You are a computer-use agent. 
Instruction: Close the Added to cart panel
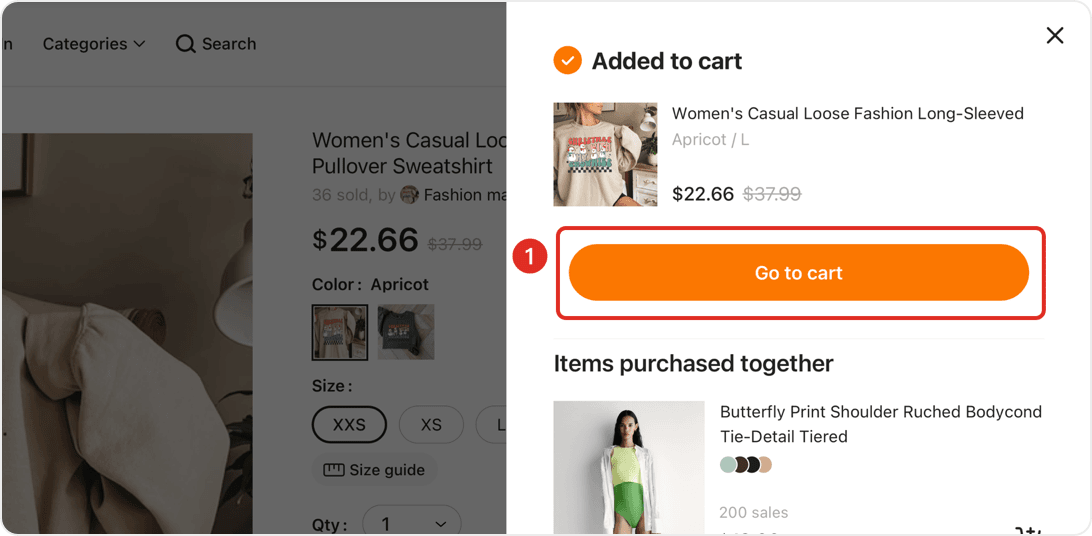click(x=1054, y=36)
